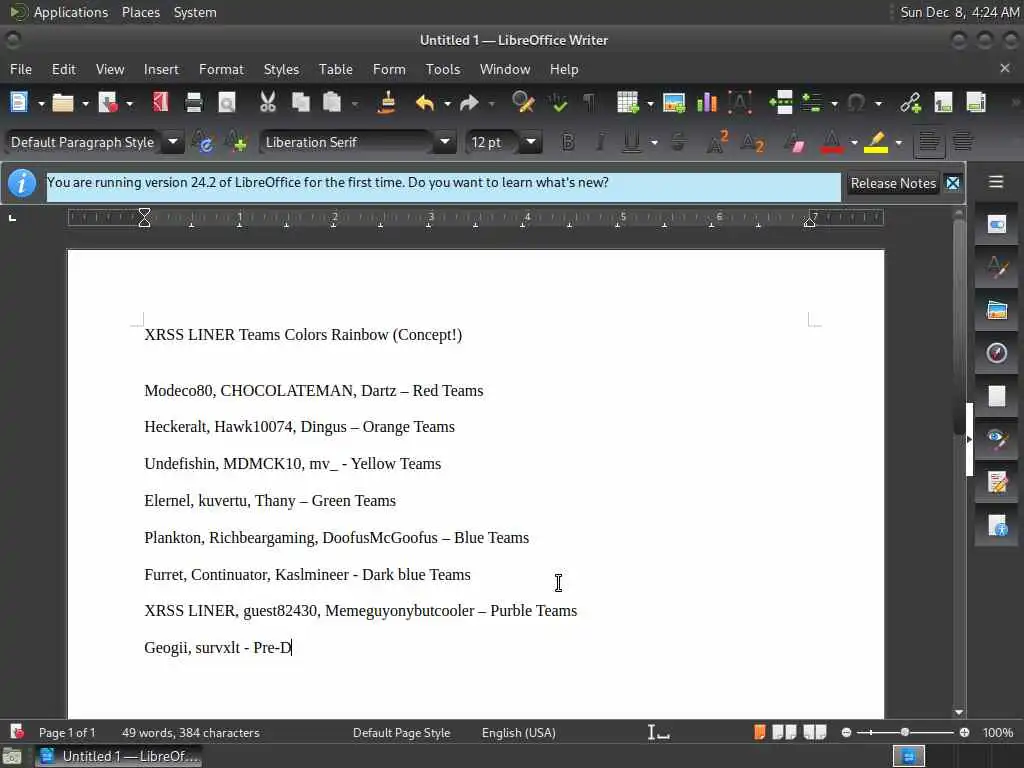Click the Undo arrow
The image size is (1024, 768).
[x=424, y=103]
